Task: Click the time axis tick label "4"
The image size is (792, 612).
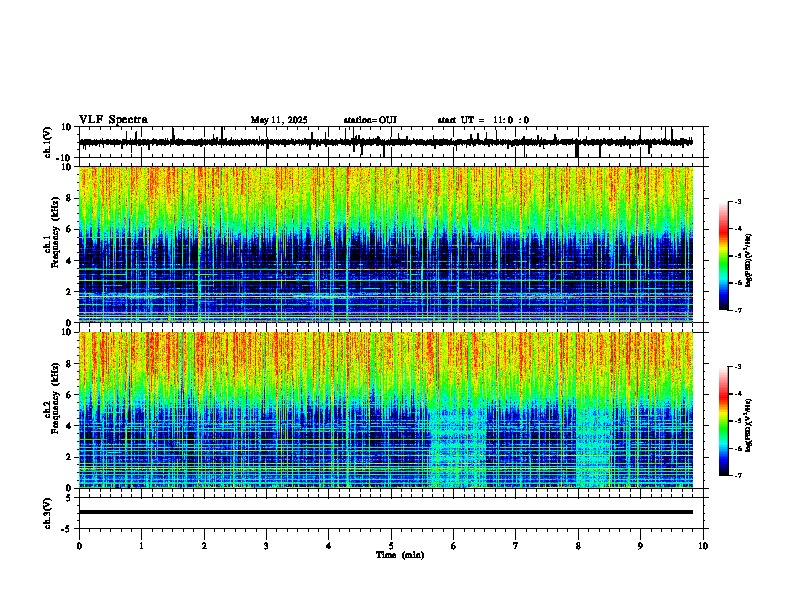Action: point(329,546)
